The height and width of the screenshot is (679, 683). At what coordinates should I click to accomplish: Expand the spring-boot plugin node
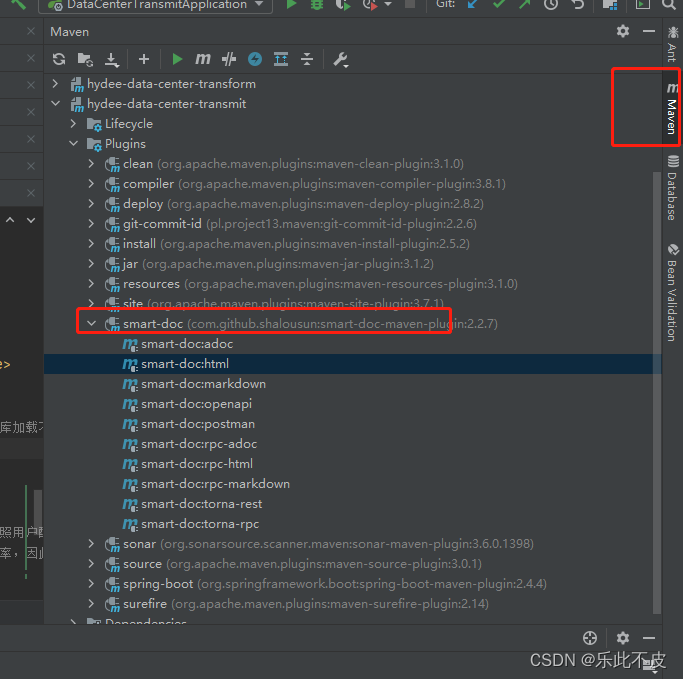coord(91,584)
